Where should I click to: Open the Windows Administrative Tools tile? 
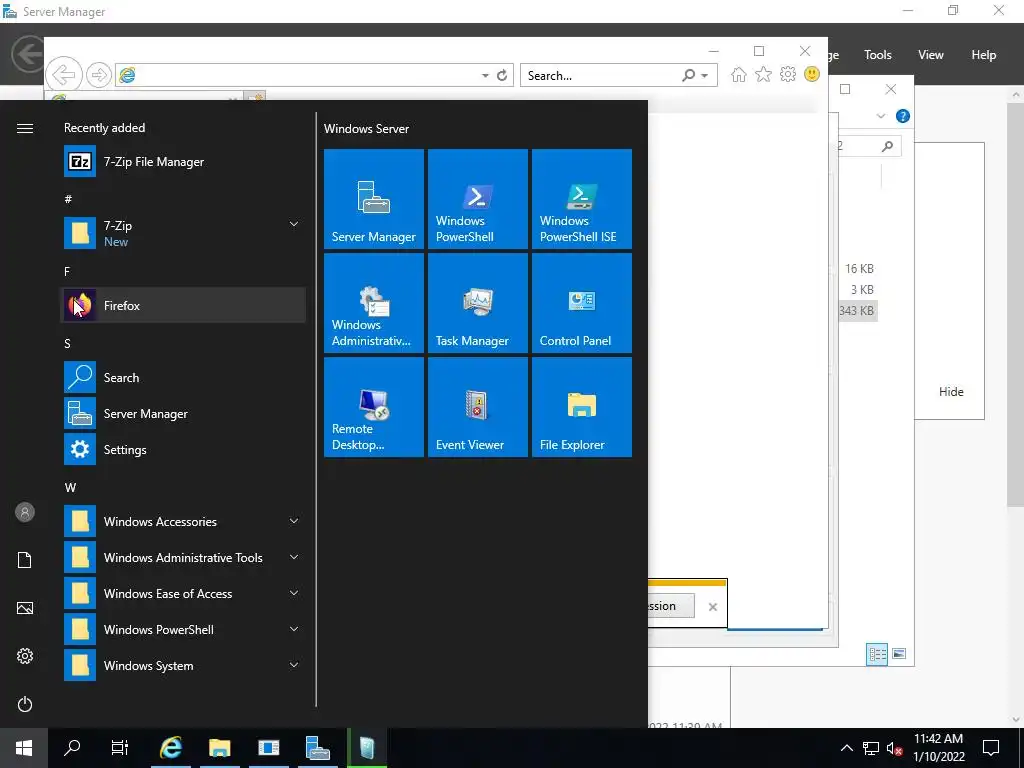[374, 303]
